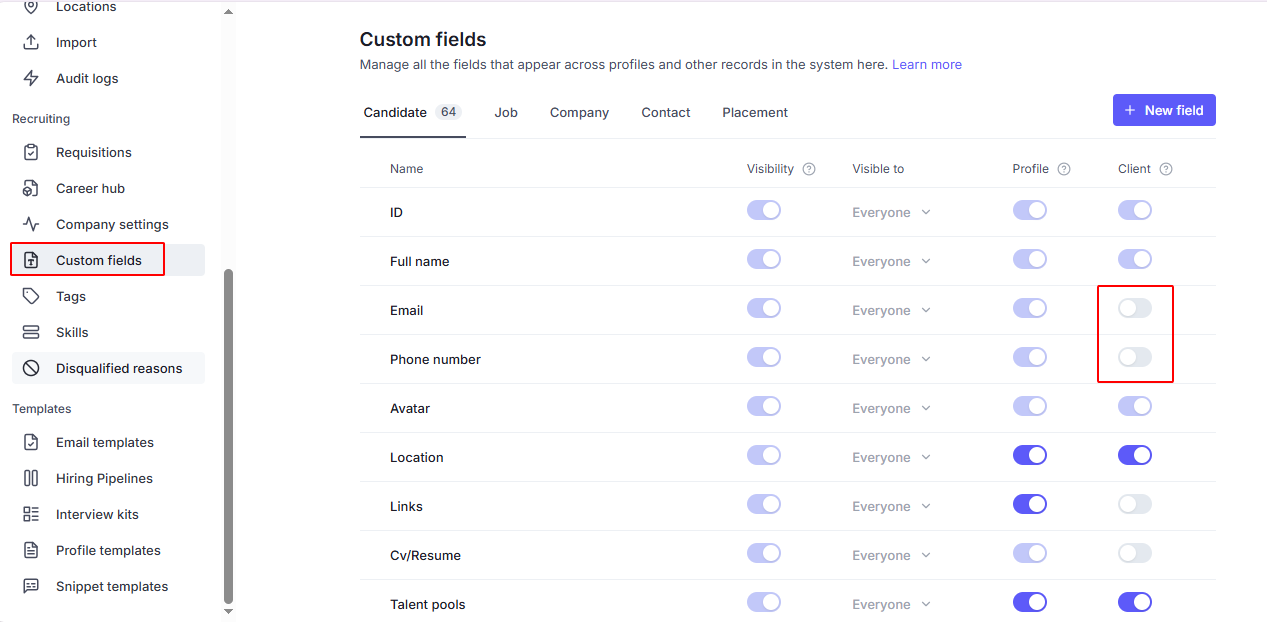Open Audit logs lightning icon
The height and width of the screenshot is (622, 1267).
(x=31, y=79)
